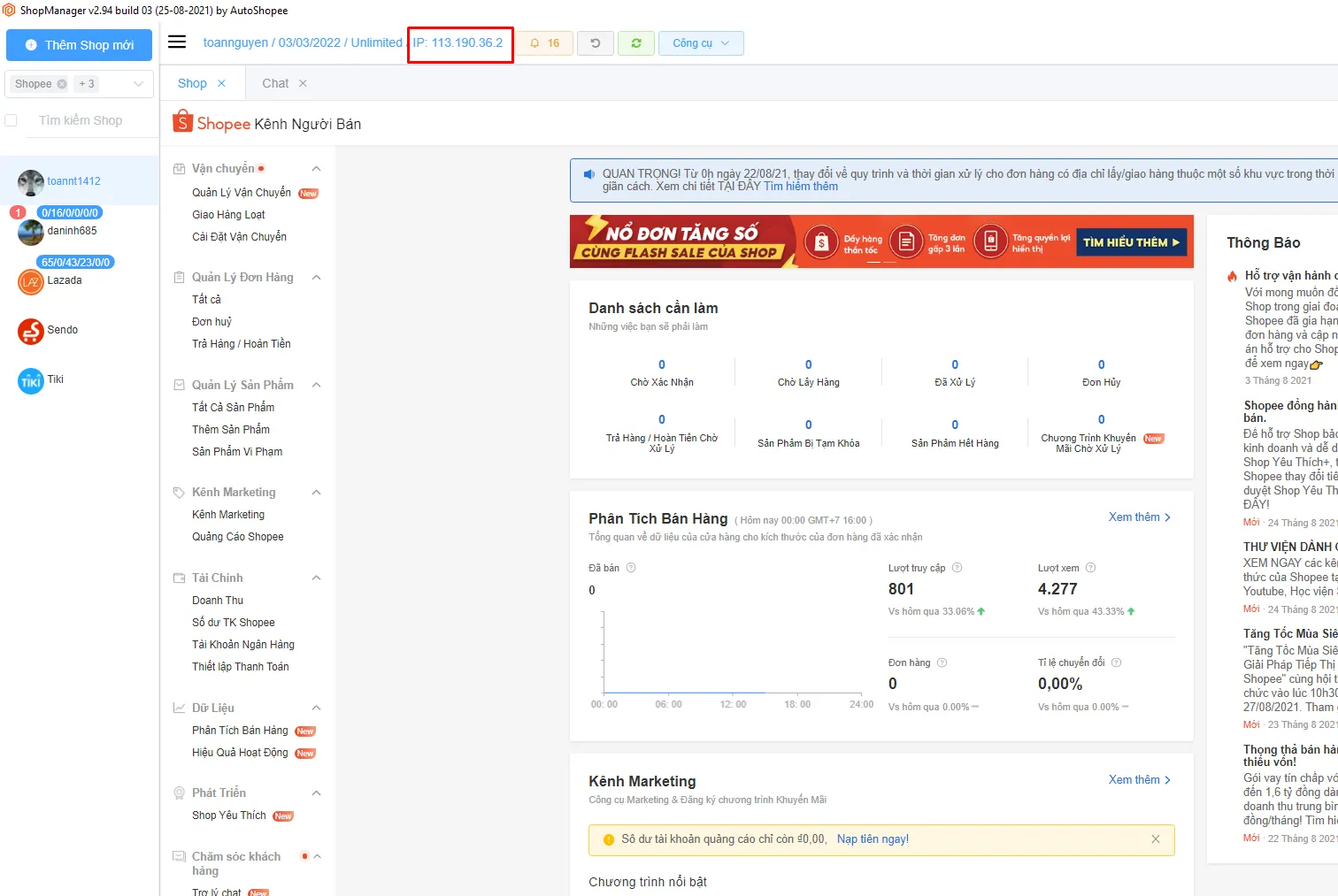The width and height of the screenshot is (1338, 896).
Task: Collapse the Quản Lý Sản Phẩm section
Action: pyautogui.click(x=316, y=386)
